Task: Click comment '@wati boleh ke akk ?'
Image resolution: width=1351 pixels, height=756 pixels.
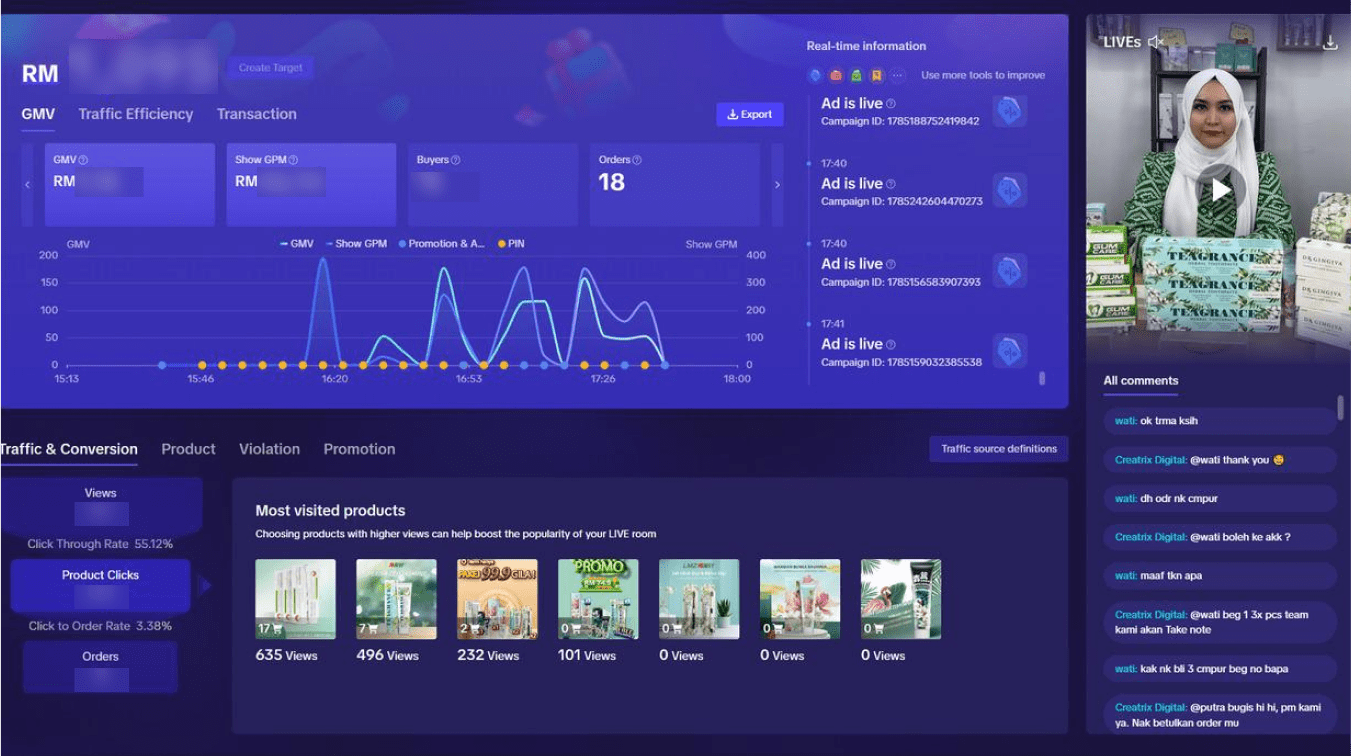Action: pos(1220,537)
